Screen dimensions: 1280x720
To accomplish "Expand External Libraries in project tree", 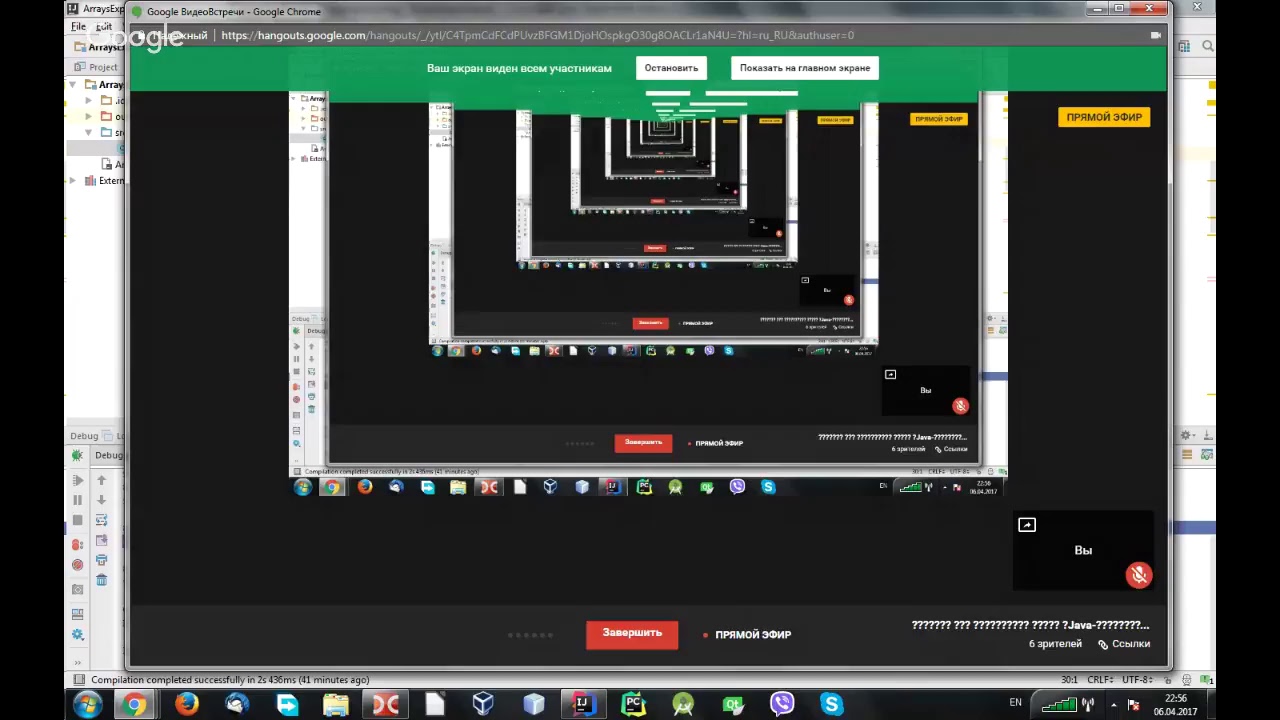I will coord(73,181).
